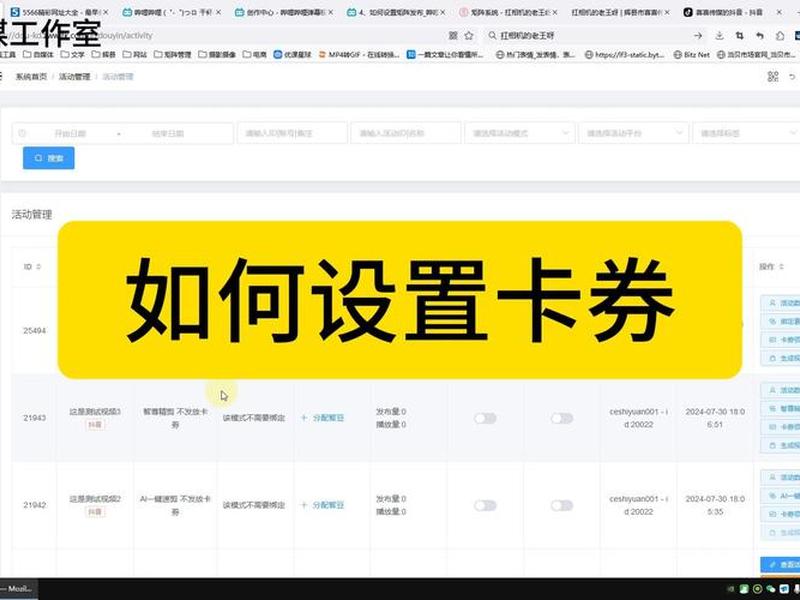800x600 pixels.
Task: Click the AI一键 action icon in row 21942
Action: [772, 496]
